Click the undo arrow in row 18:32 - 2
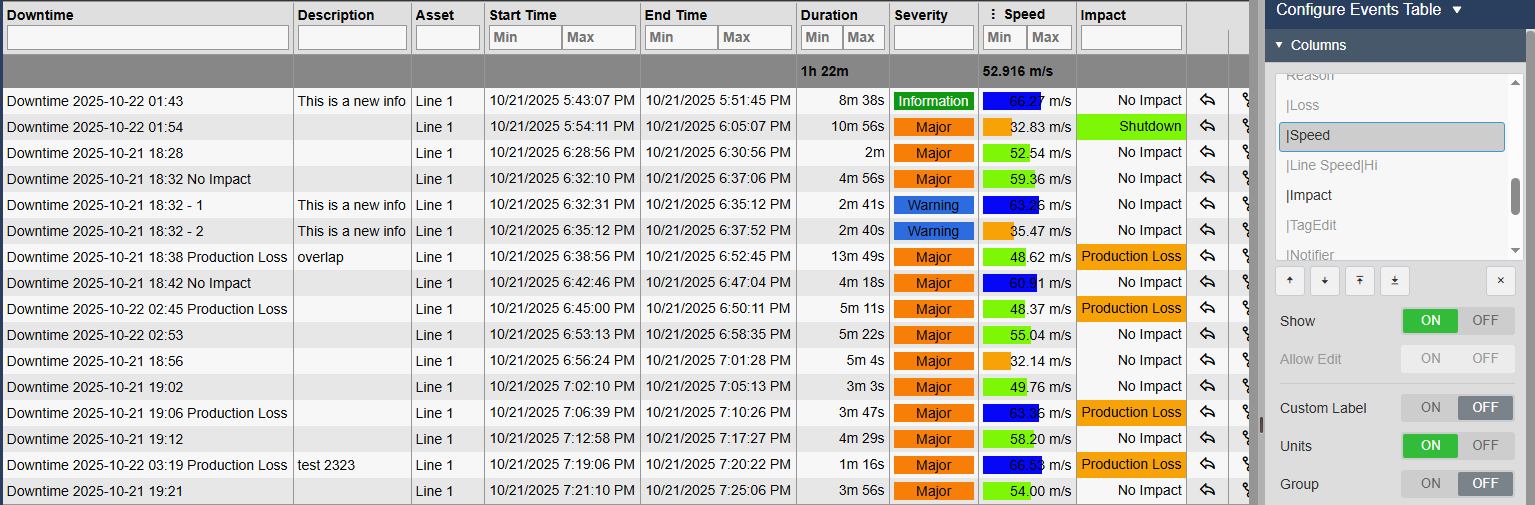 click(x=1207, y=230)
